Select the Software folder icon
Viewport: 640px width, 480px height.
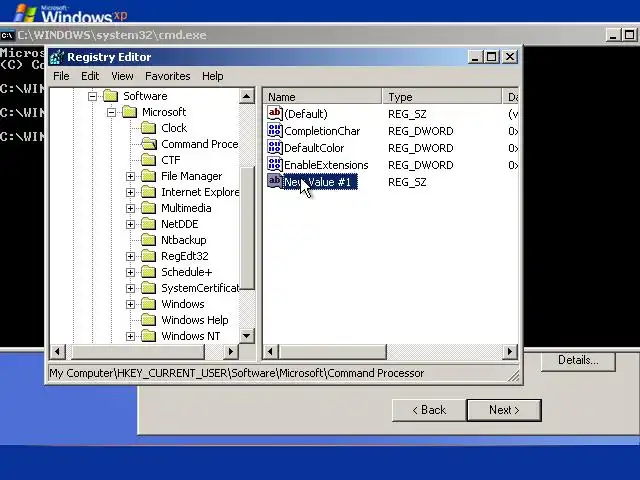pyautogui.click(x=111, y=96)
